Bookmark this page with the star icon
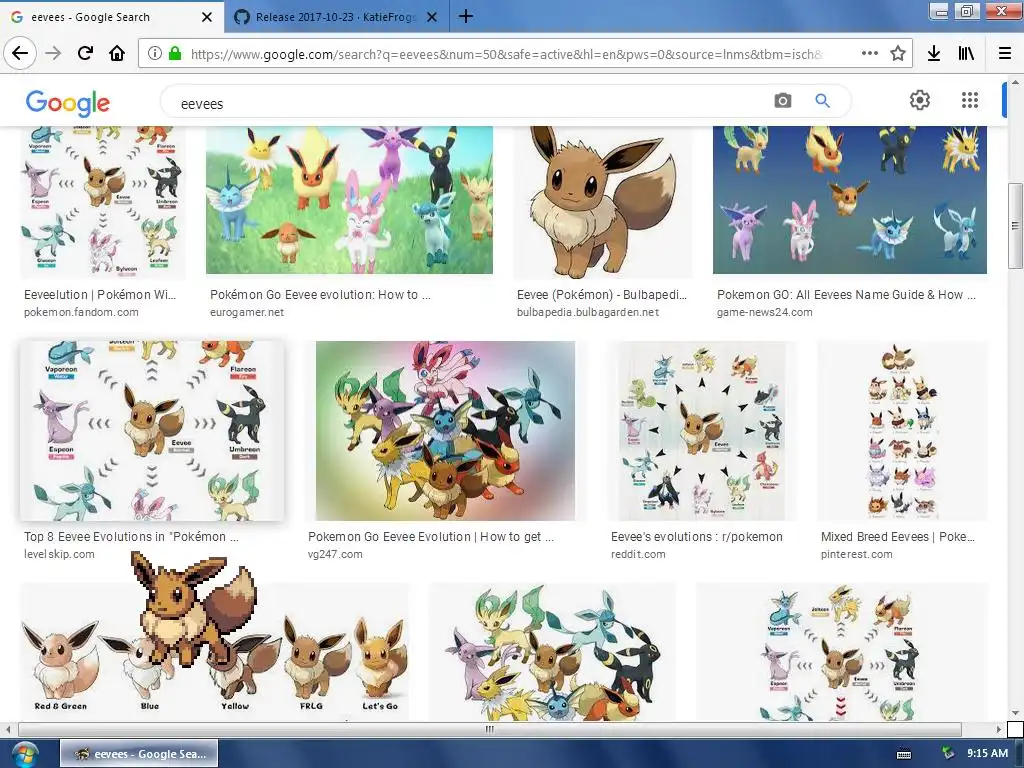 [898, 54]
